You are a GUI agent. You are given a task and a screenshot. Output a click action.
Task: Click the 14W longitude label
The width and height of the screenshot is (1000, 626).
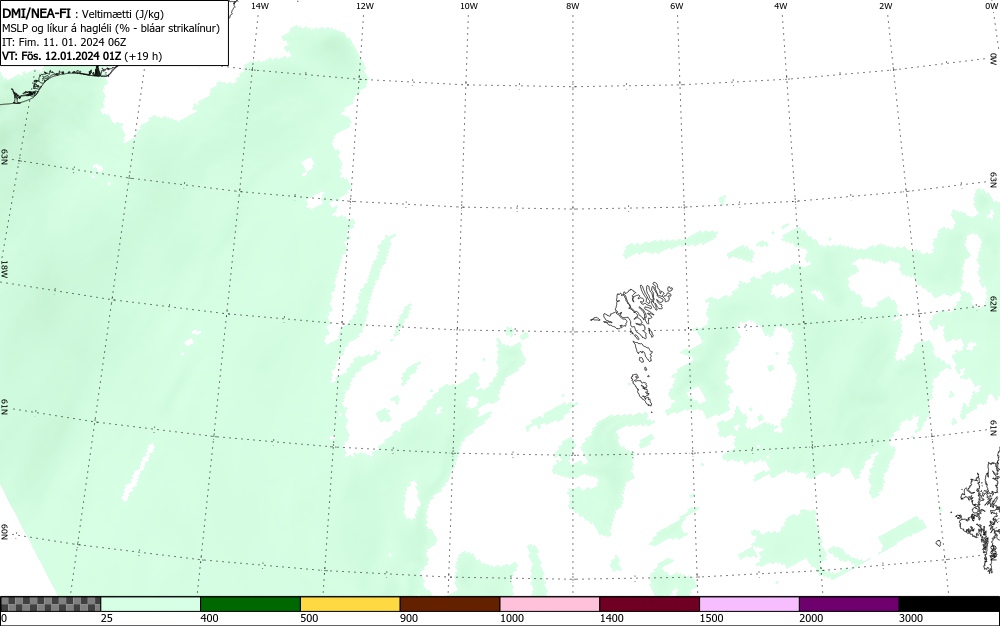click(x=260, y=6)
